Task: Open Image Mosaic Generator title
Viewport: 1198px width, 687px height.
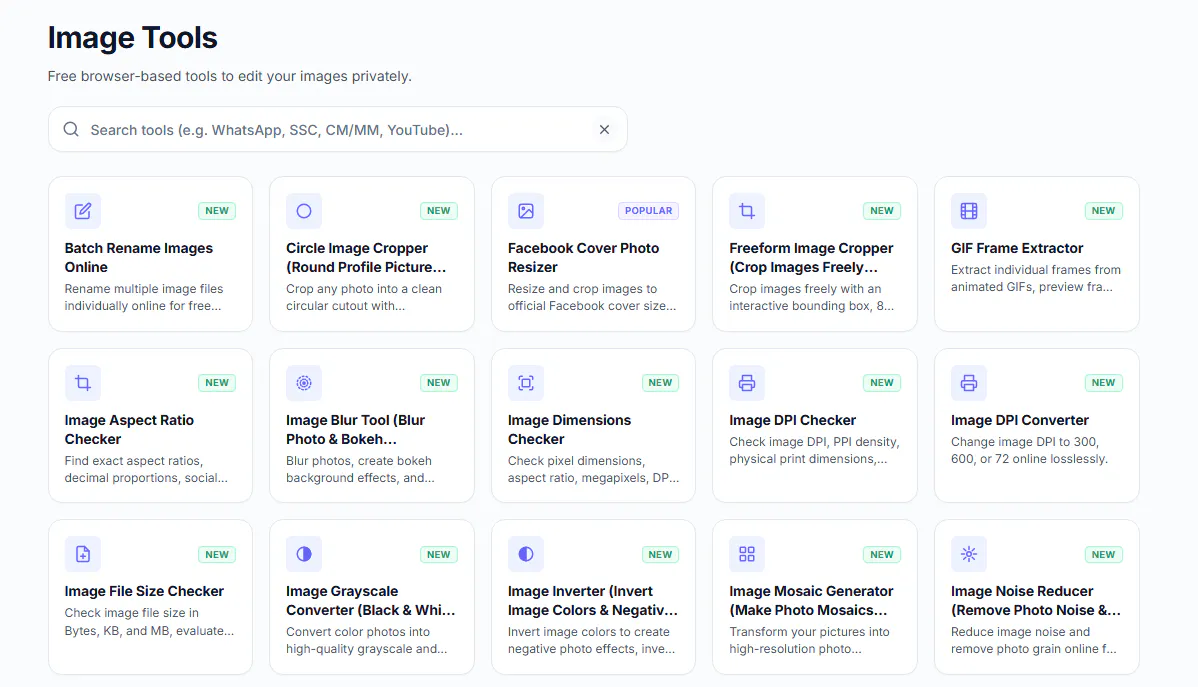Action: click(x=811, y=601)
